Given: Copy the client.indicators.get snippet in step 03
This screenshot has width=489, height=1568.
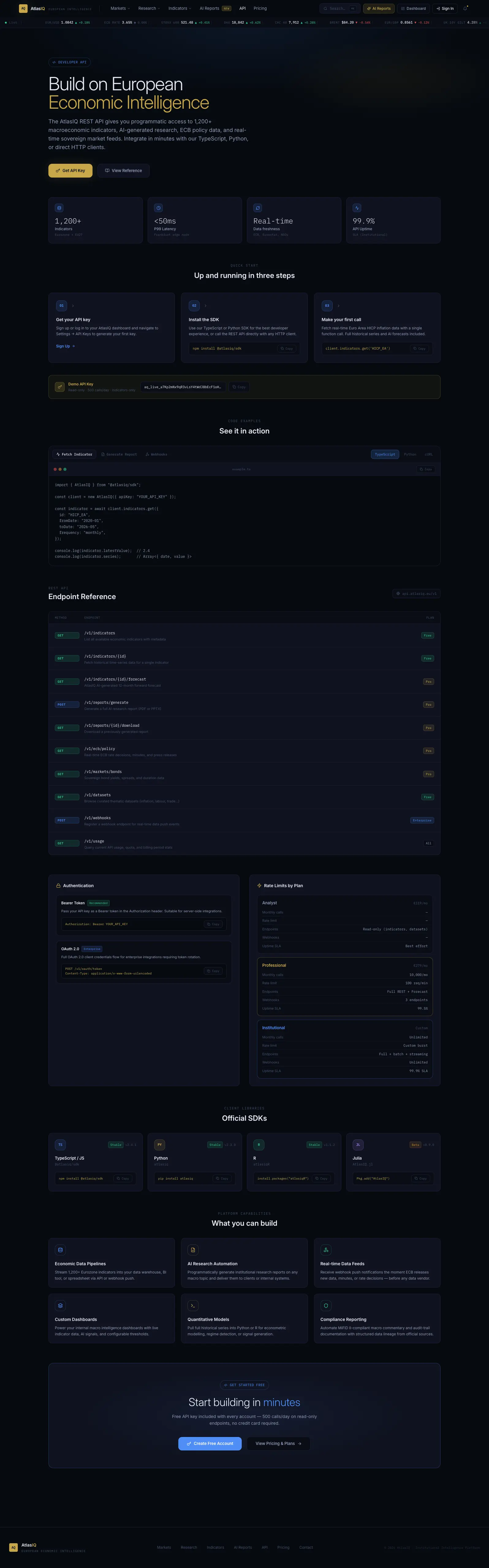Looking at the screenshot, I should pos(419,349).
